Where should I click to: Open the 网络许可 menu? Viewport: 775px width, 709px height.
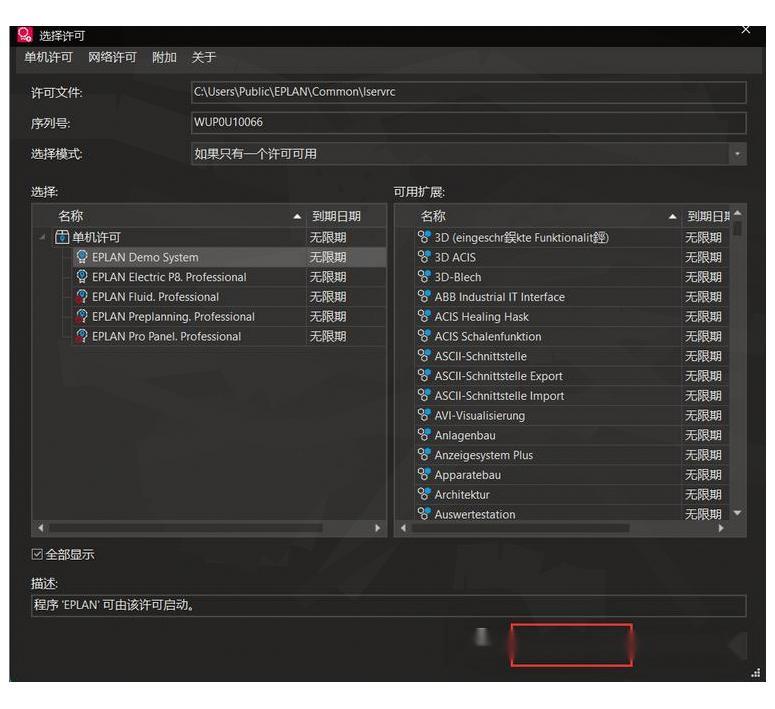coord(112,57)
